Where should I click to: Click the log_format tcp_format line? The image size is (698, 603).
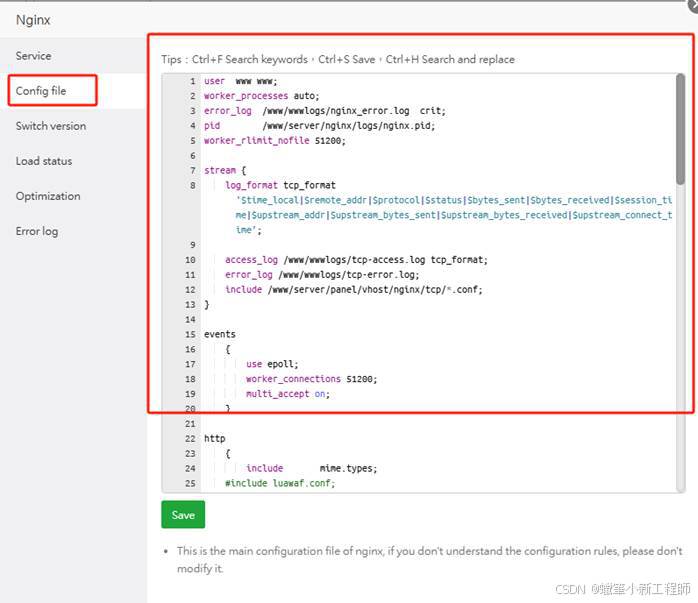pyautogui.click(x=280, y=185)
